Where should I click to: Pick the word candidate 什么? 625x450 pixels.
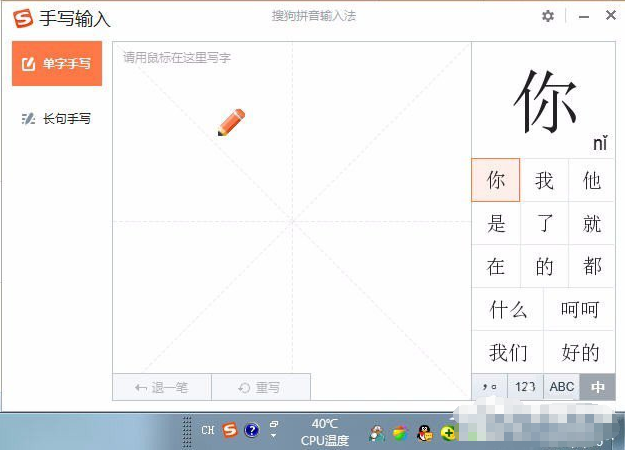point(507,309)
